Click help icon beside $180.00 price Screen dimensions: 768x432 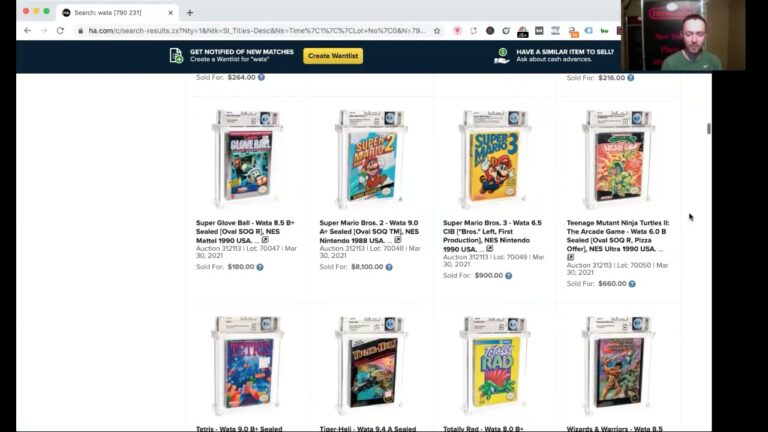coord(260,267)
